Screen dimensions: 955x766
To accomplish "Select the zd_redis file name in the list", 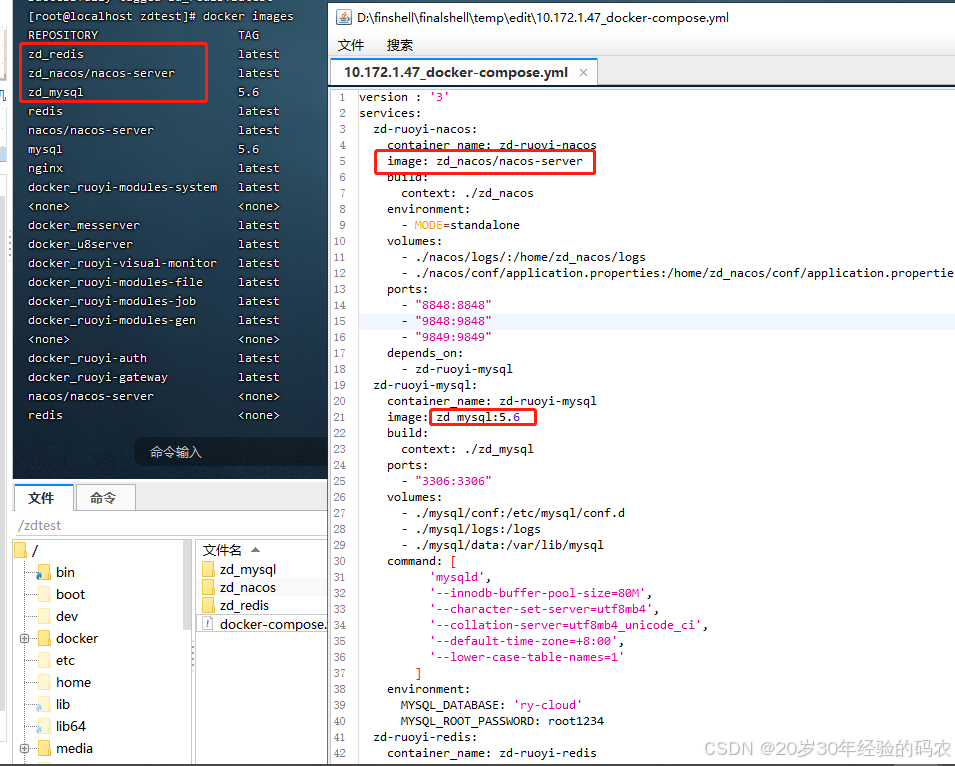I will pos(244,605).
